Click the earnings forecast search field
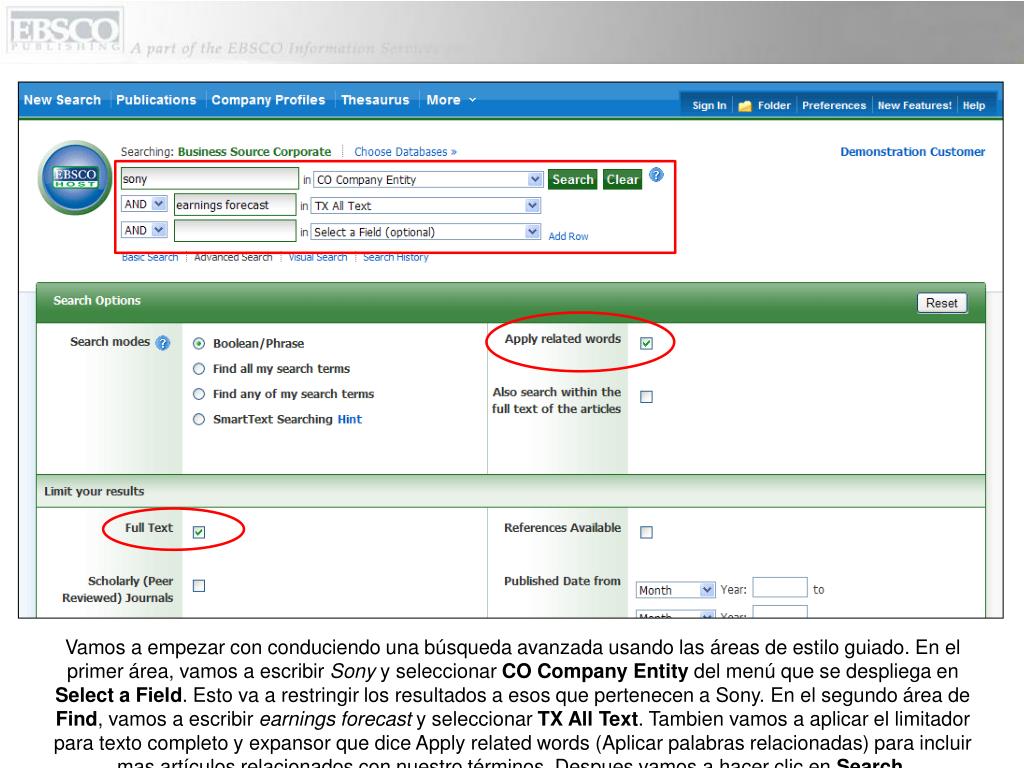 [234, 205]
